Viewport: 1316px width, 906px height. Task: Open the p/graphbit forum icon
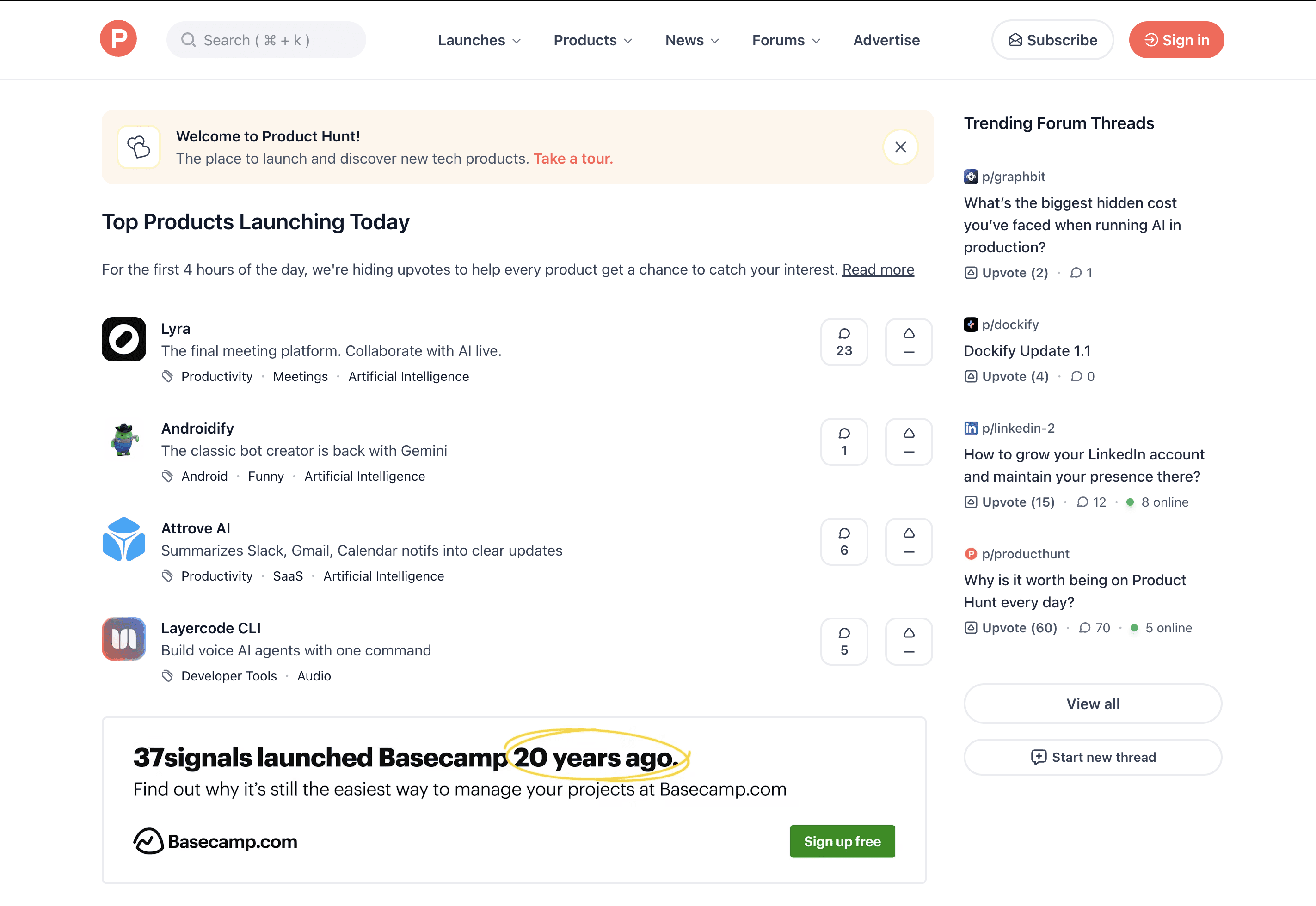click(x=971, y=177)
